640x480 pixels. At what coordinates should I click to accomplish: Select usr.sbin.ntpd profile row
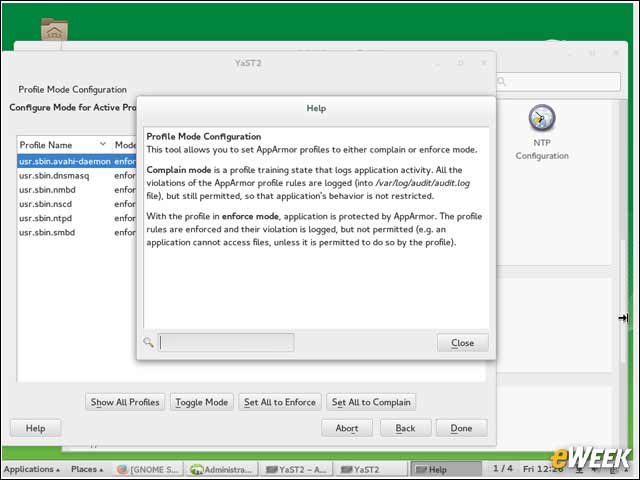pos(77,218)
